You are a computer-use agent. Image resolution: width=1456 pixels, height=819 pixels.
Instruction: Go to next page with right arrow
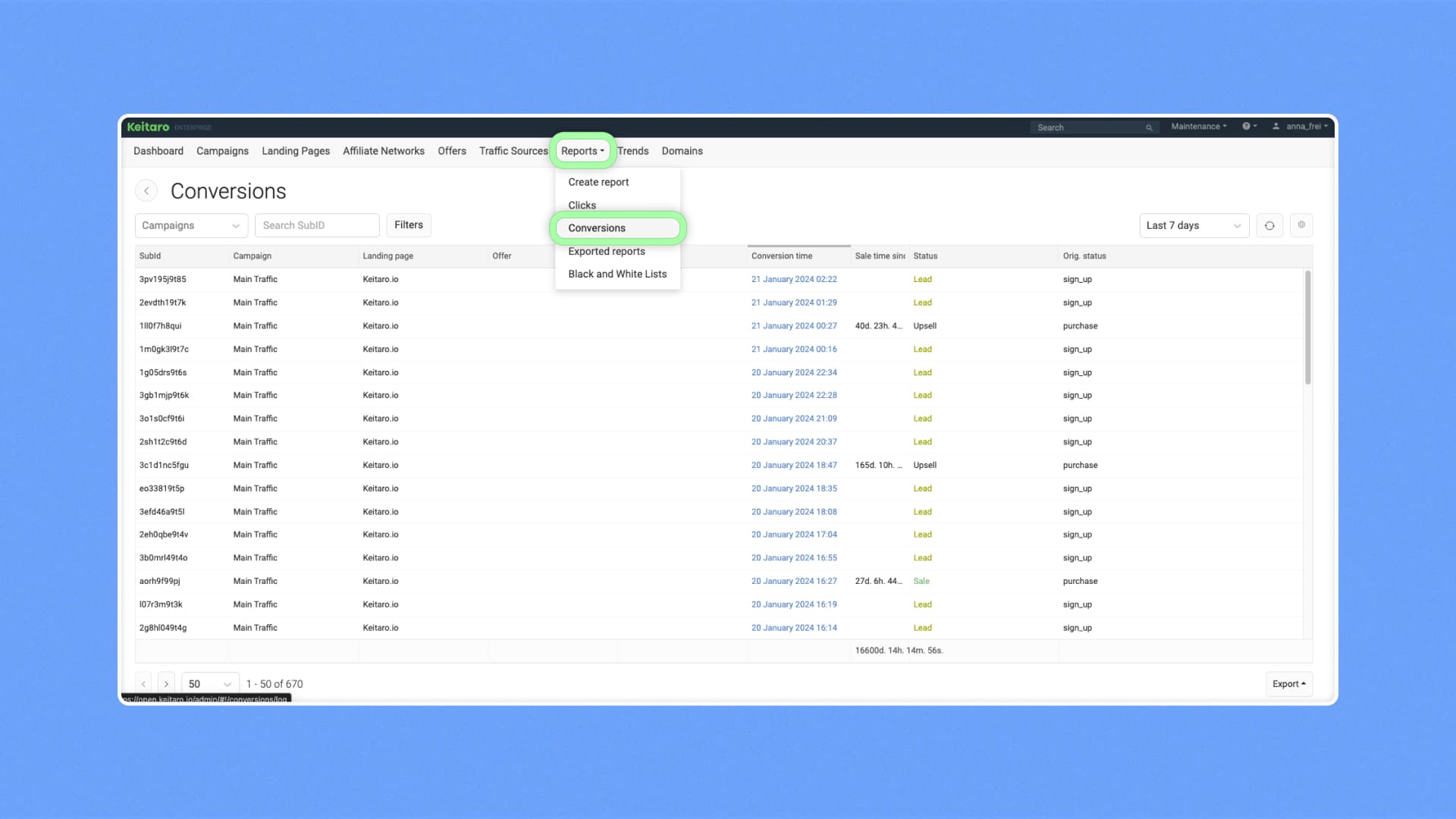[166, 683]
